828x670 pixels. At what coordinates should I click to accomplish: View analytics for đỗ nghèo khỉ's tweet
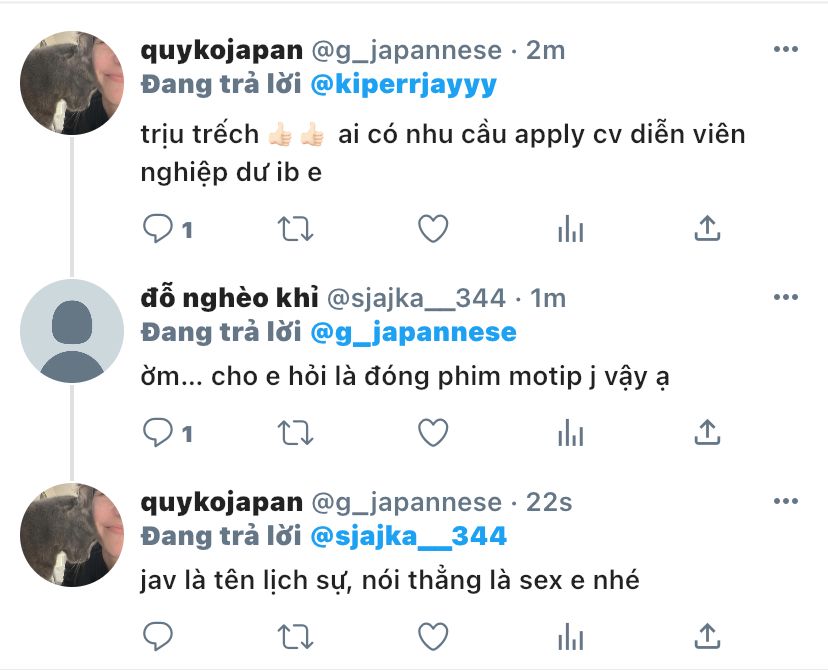tap(570, 433)
